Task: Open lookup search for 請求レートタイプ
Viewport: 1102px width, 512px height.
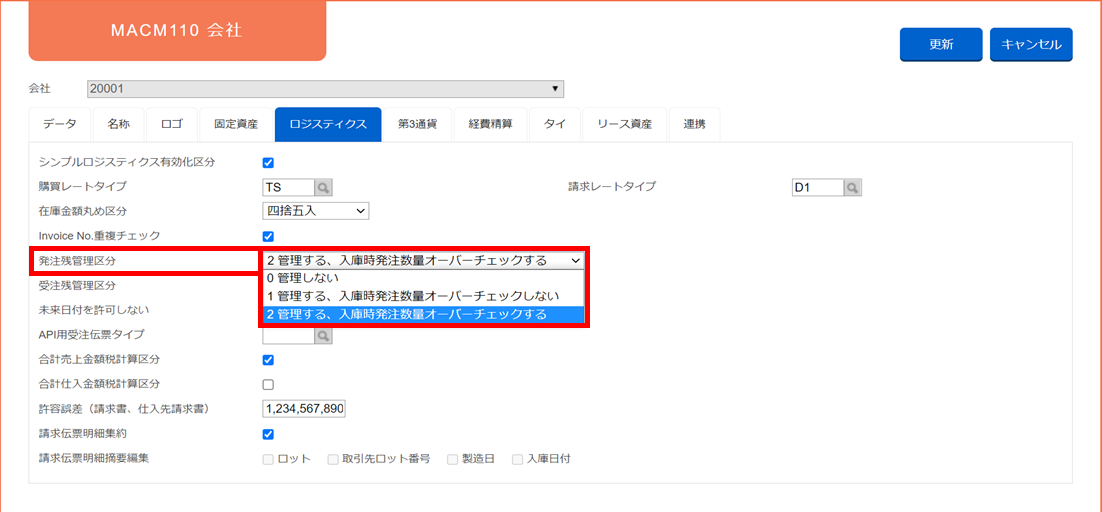Action: click(x=853, y=188)
